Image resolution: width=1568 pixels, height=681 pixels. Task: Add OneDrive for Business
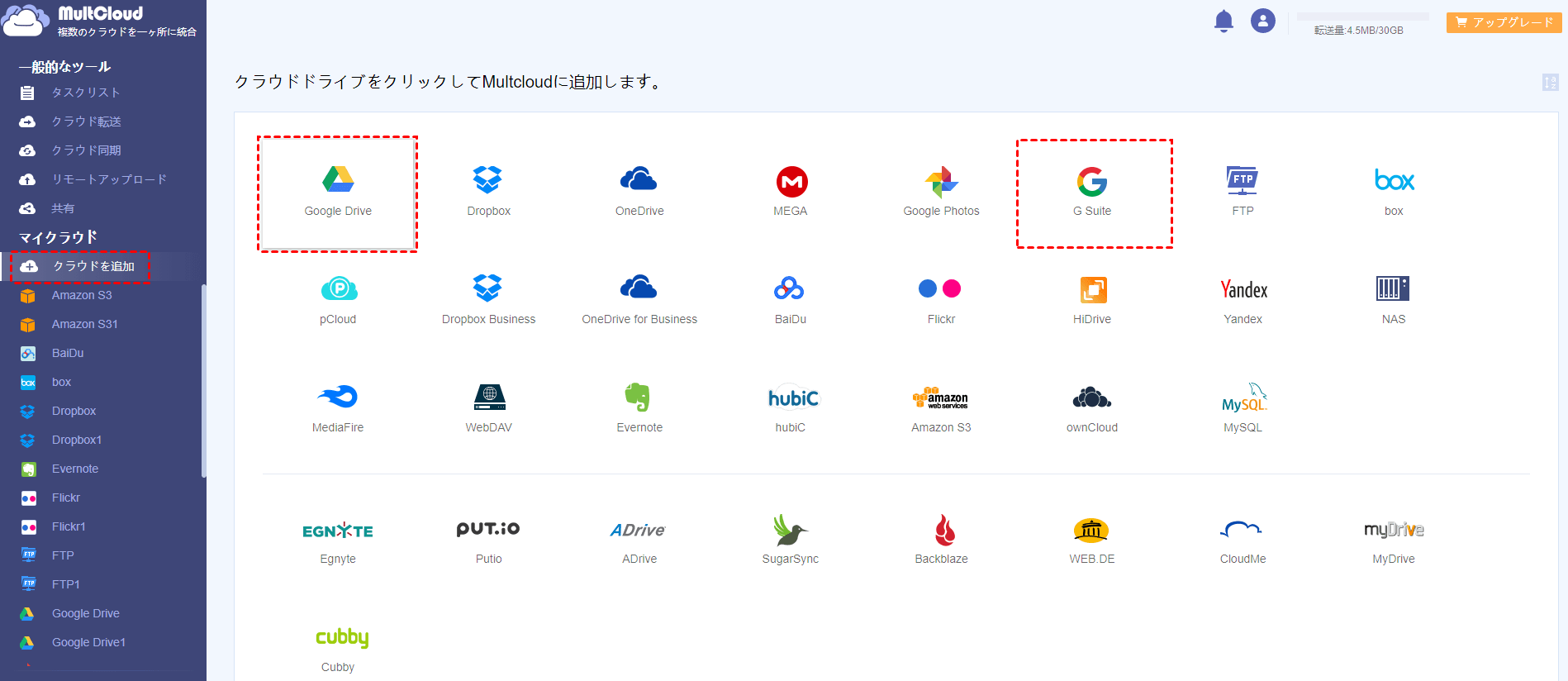point(639,302)
